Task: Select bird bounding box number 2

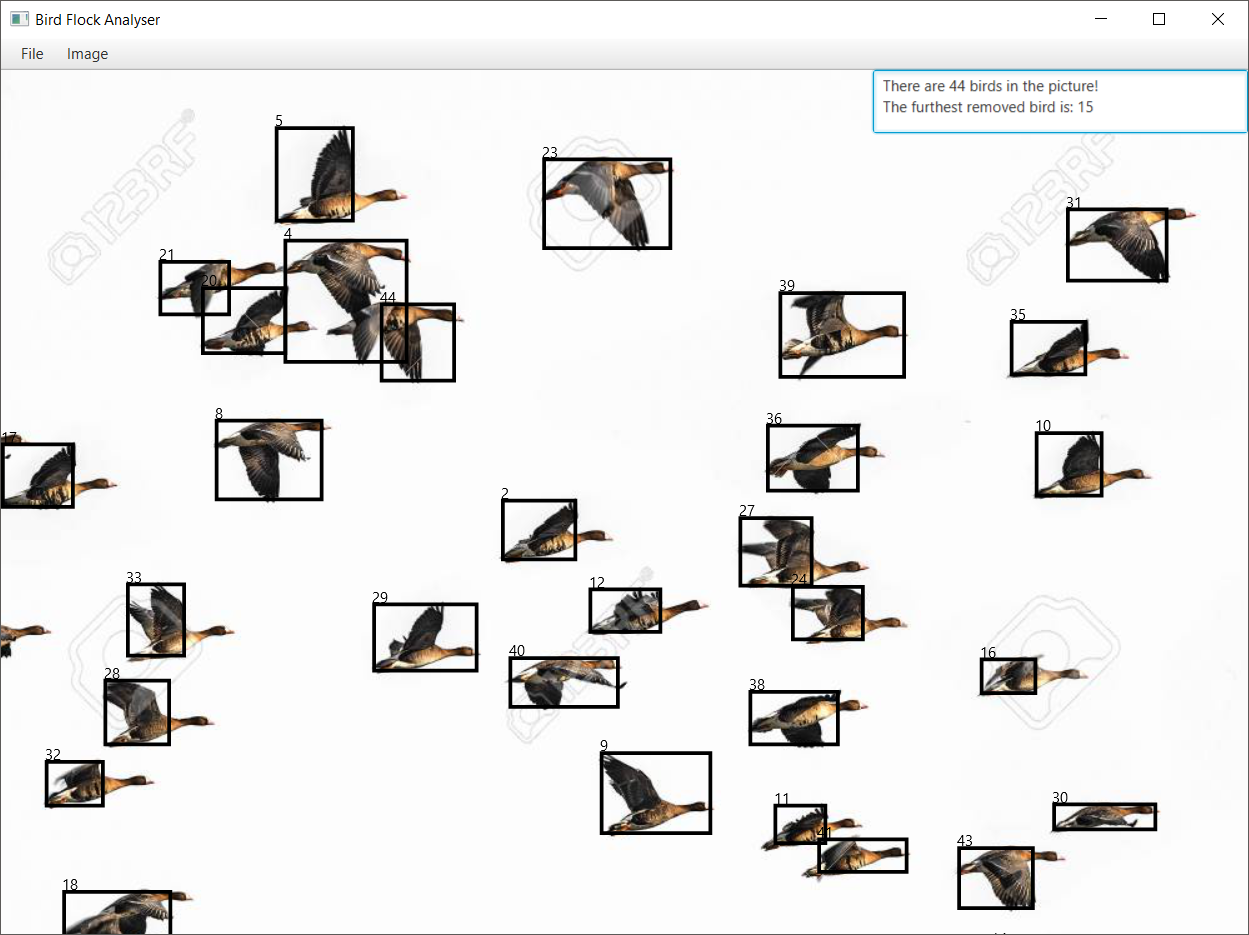Action: pyautogui.click(x=538, y=529)
